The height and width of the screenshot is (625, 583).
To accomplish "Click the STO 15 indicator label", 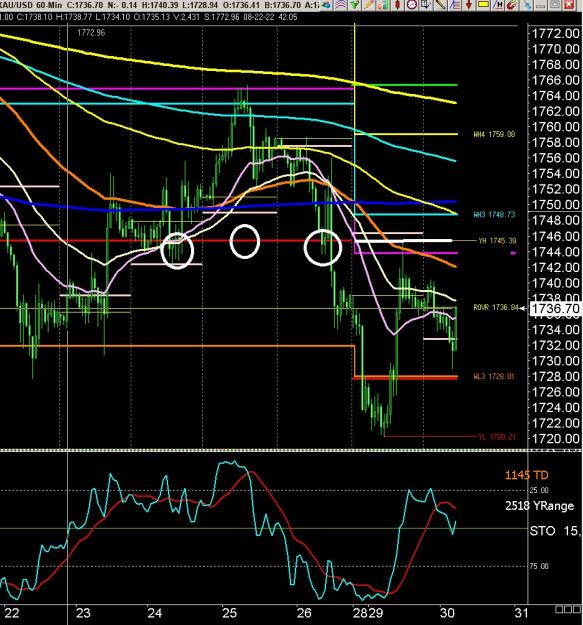I will [x=556, y=531].
